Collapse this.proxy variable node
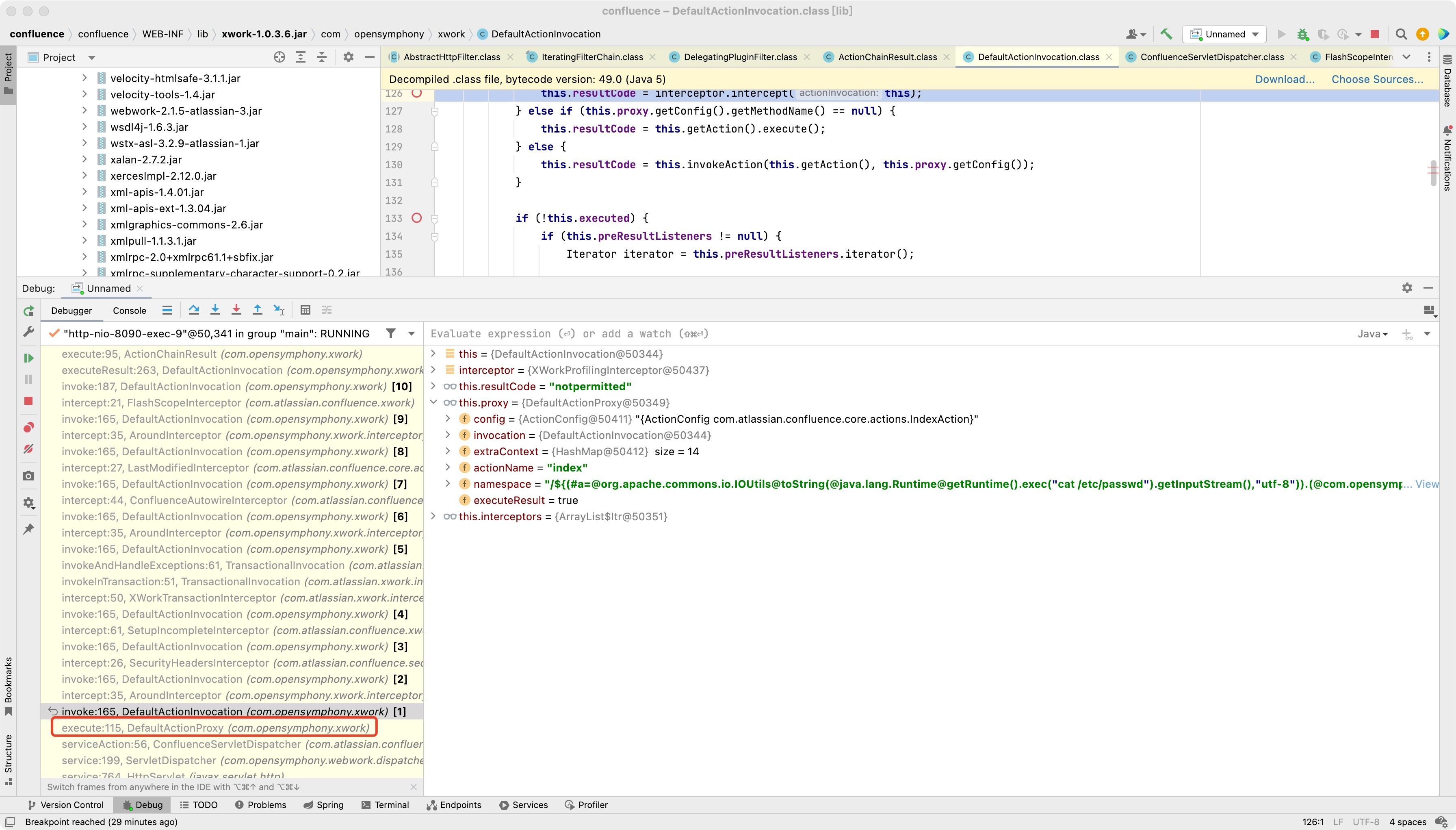 point(433,402)
